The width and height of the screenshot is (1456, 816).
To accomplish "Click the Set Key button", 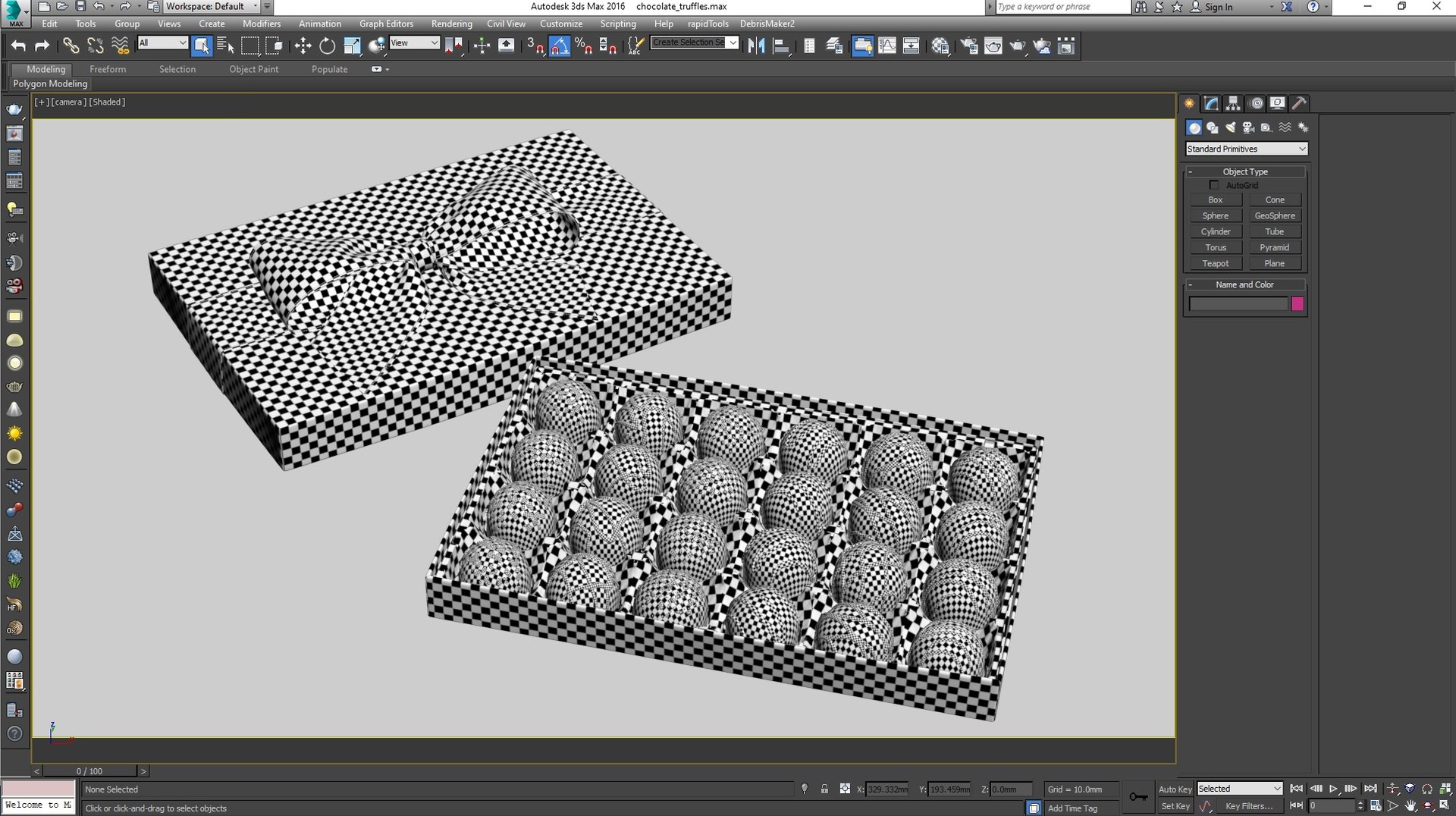I will tap(1175, 806).
